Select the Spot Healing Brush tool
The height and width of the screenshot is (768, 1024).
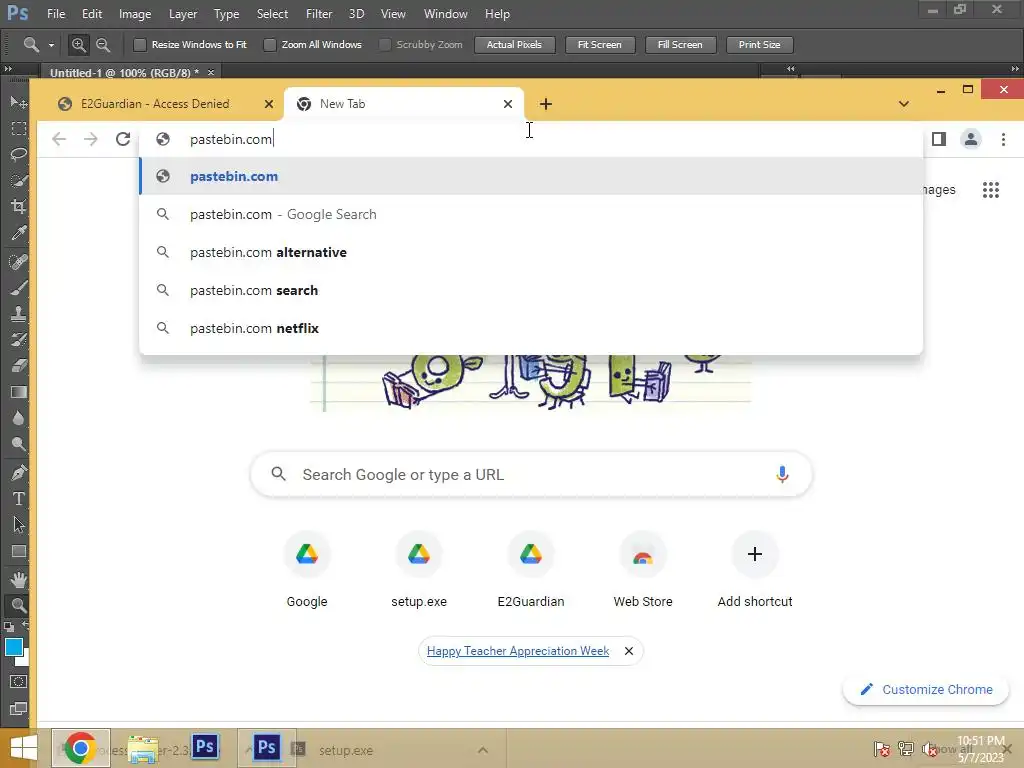(18, 261)
